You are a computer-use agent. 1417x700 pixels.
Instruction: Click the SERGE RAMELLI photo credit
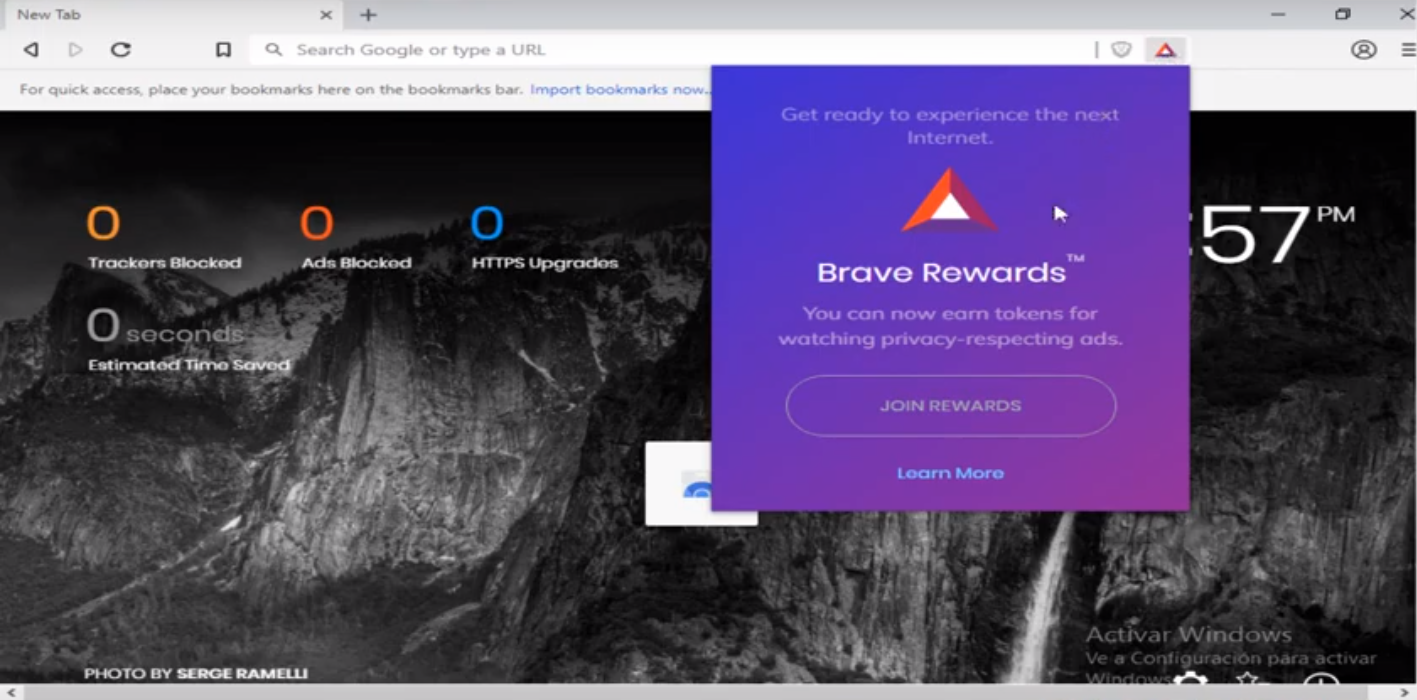coord(242,674)
